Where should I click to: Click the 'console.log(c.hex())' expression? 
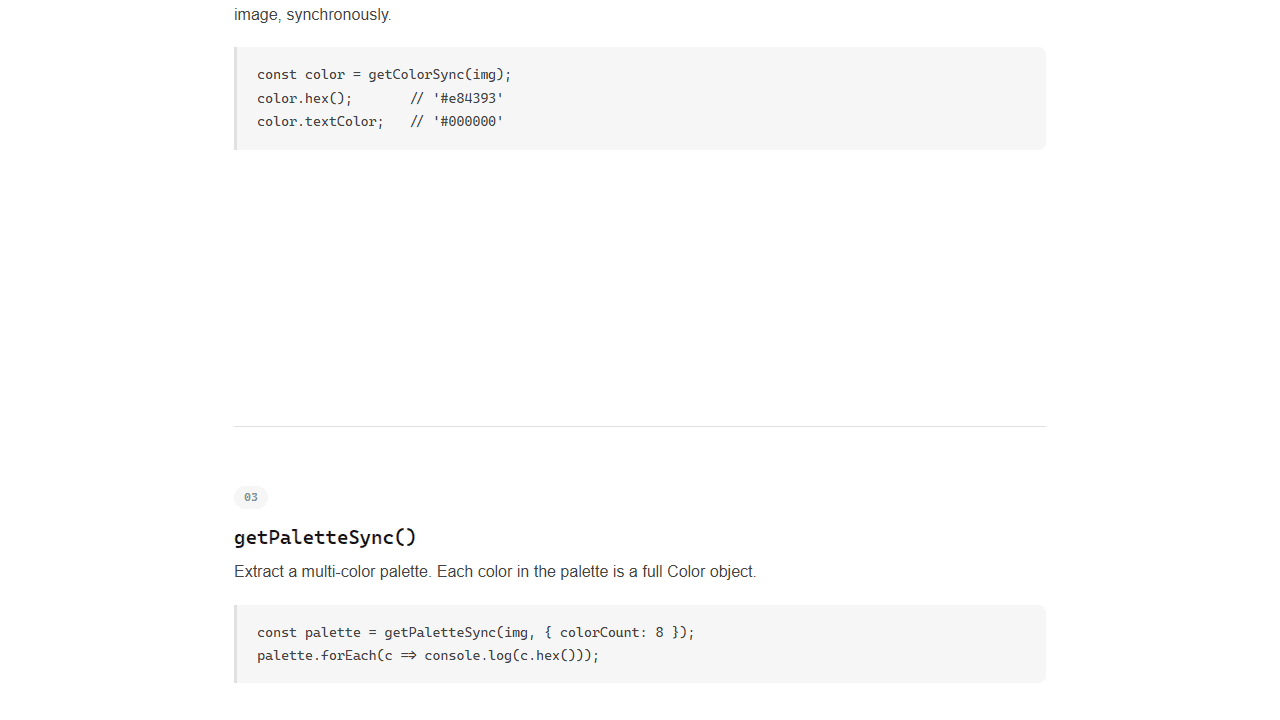tap(508, 656)
